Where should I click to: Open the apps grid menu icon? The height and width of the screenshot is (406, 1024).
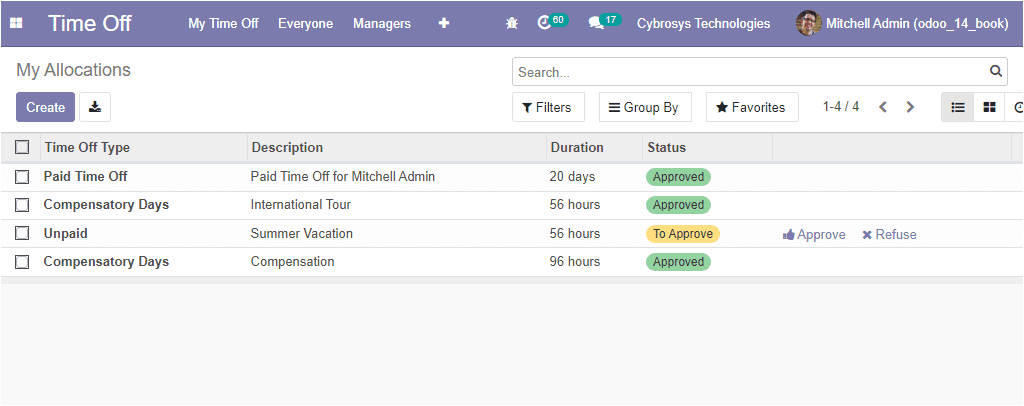pyautogui.click(x=16, y=23)
